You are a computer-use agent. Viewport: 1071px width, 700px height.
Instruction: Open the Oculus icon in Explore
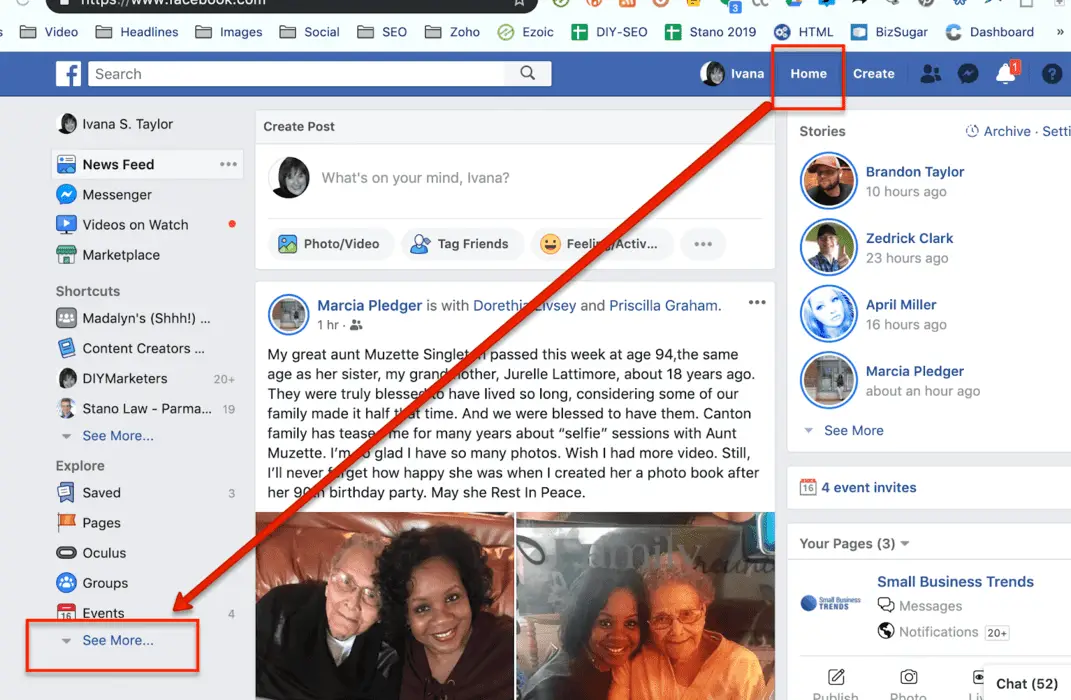point(66,552)
